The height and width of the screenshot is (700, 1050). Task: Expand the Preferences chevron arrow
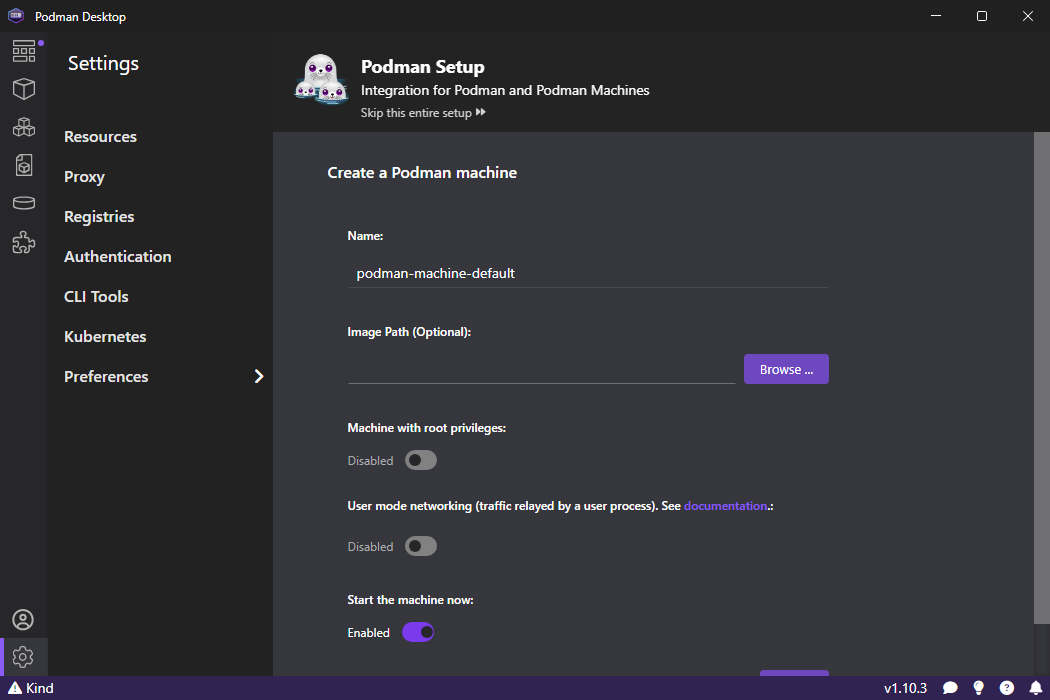pyautogui.click(x=259, y=377)
